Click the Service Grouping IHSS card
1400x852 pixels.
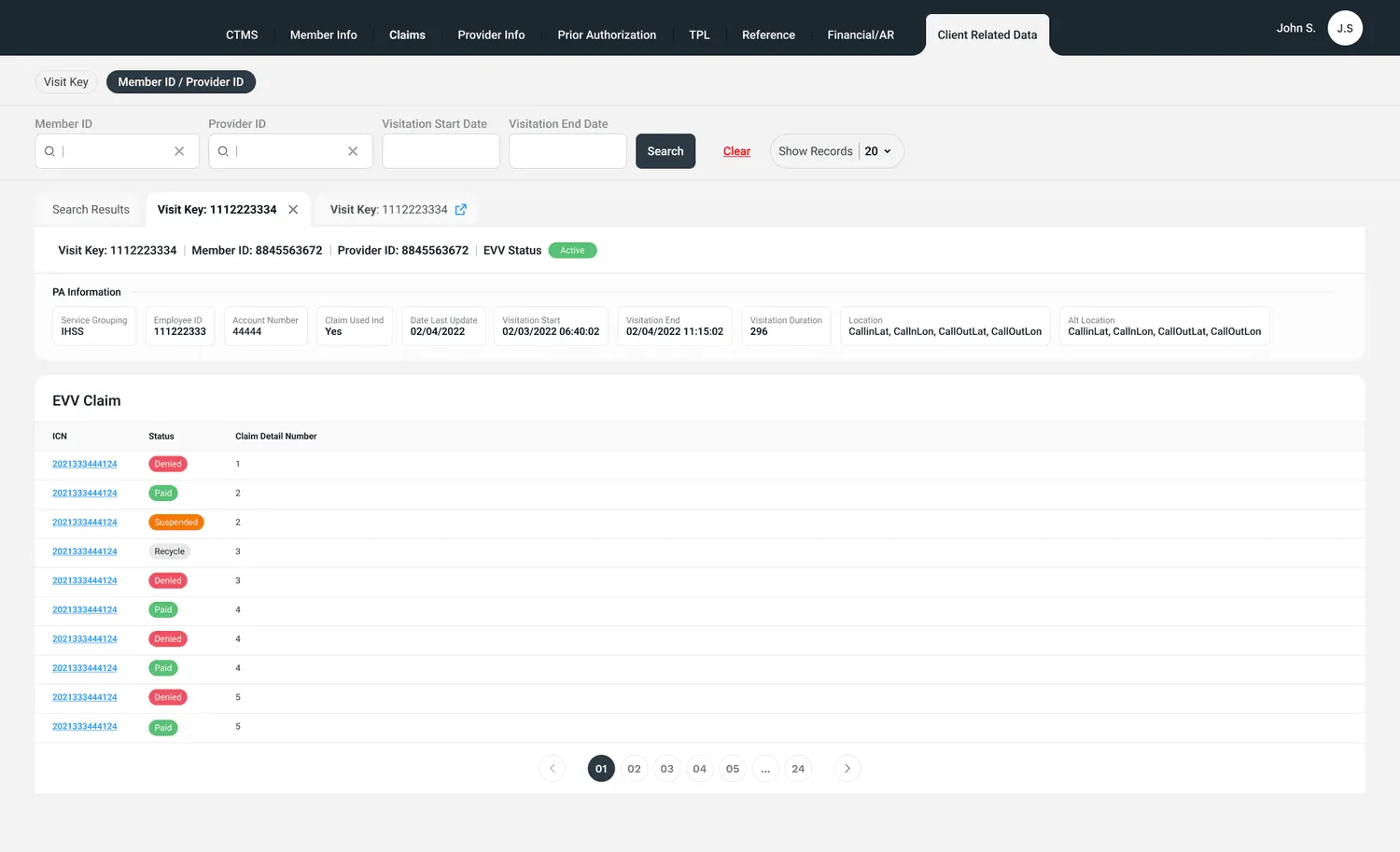pos(94,327)
